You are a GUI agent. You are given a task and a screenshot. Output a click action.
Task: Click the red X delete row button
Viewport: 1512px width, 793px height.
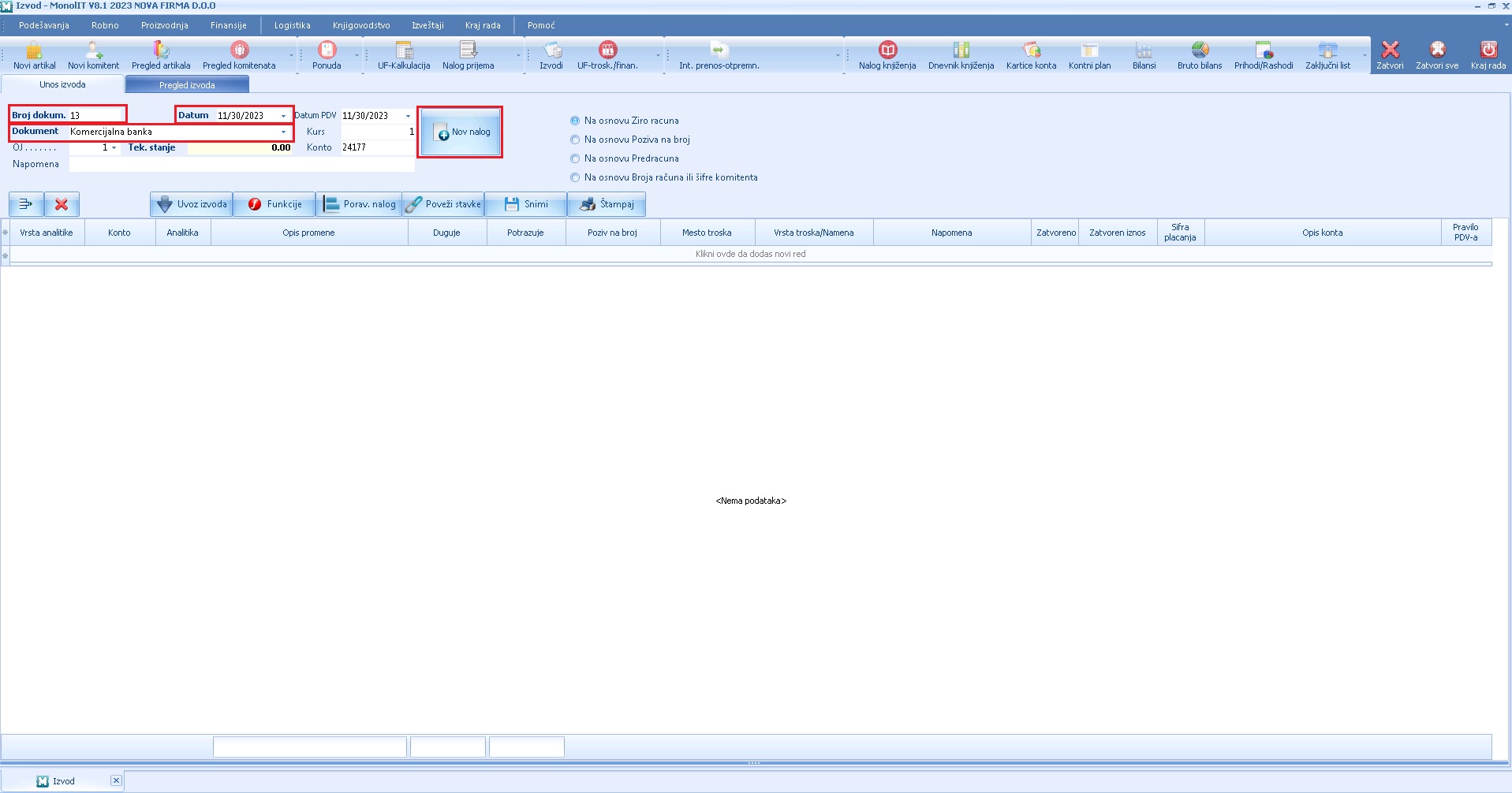click(62, 204)
